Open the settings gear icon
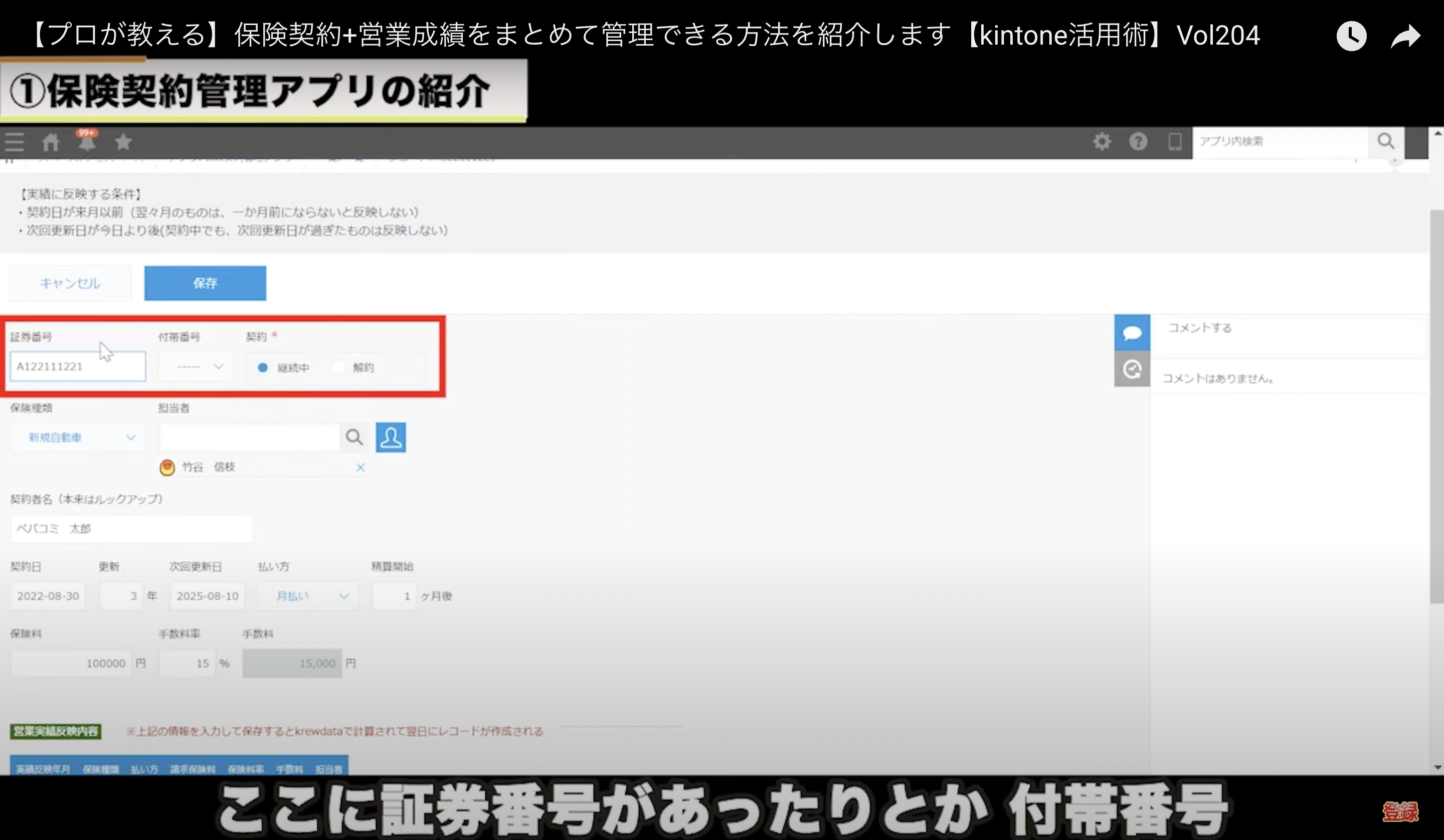Image resolution: width=1444 pixels, height=840 pixels. pyautogui.click(x=1102, y=141)
